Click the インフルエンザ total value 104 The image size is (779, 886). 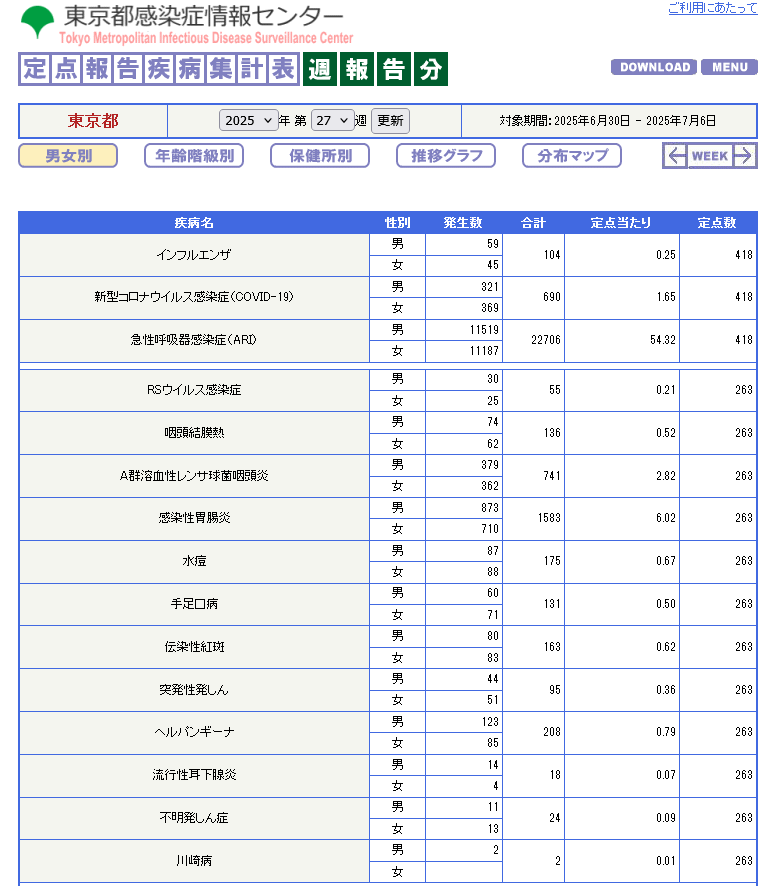pyautogui.click(x=551, y=255)
